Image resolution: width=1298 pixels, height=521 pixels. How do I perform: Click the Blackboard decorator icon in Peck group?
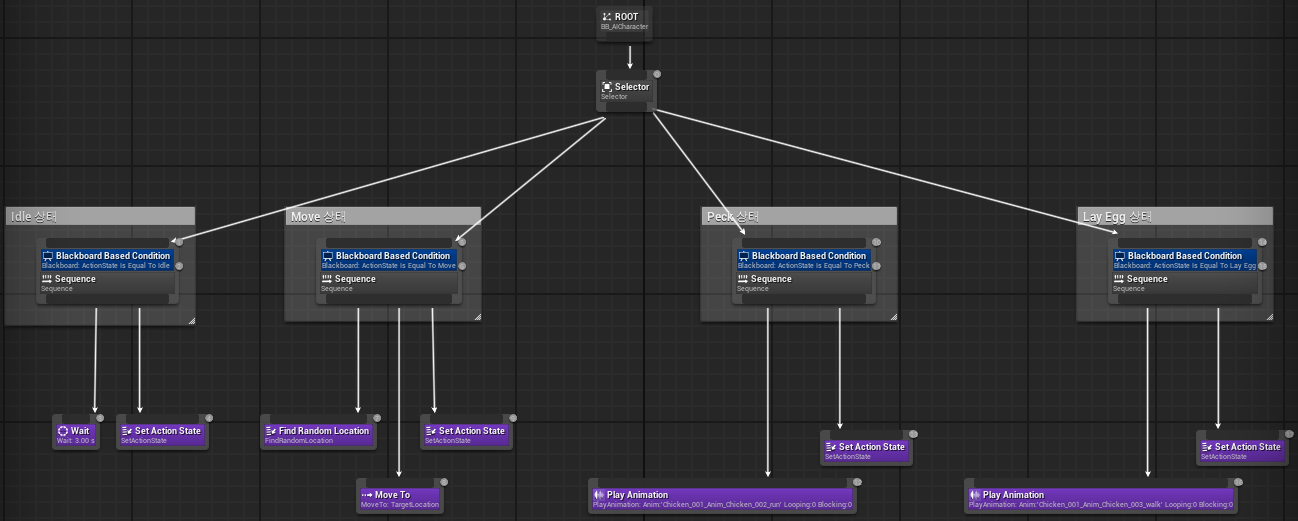tap(744, 256)
